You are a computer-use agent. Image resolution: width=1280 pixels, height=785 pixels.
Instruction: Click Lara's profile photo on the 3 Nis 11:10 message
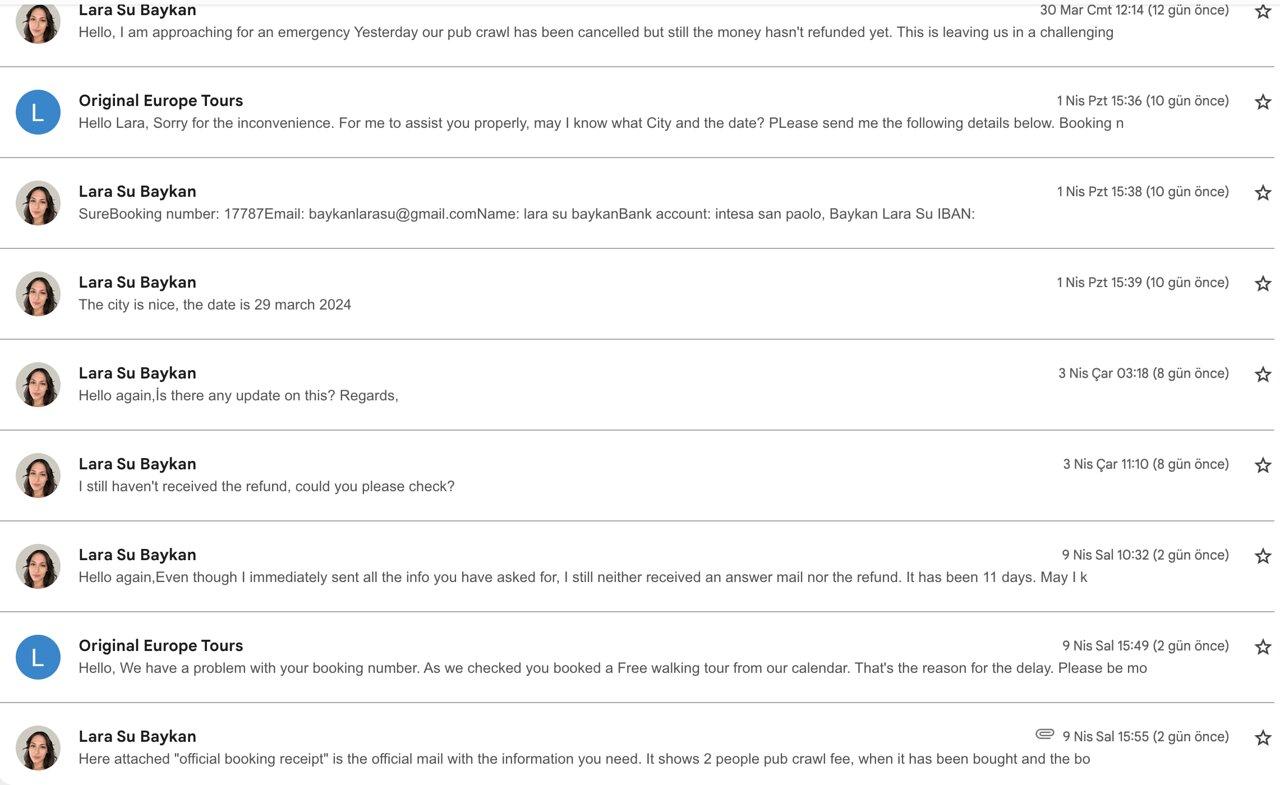click(x=38, y=475)
